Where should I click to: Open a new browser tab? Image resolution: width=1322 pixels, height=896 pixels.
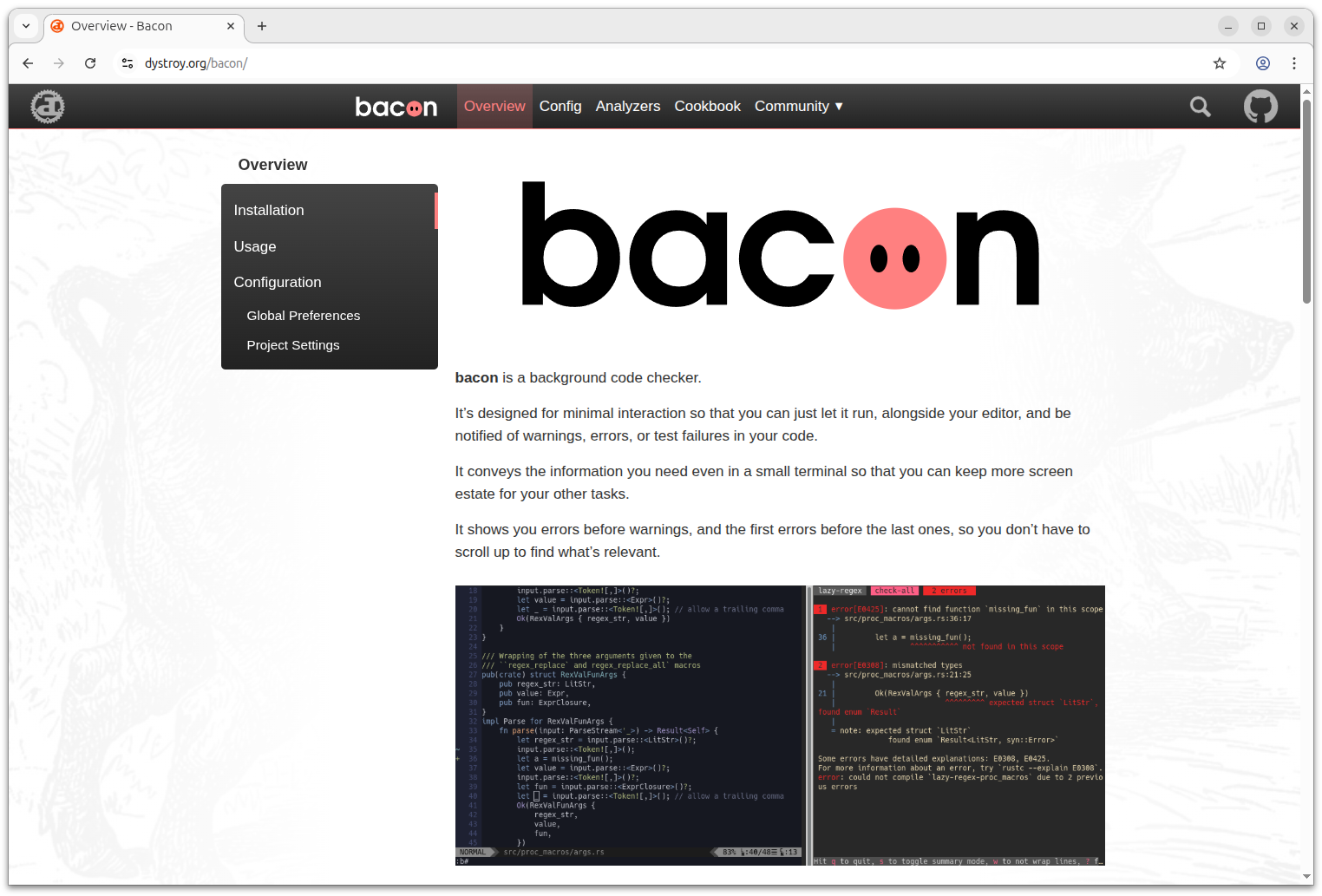262,26
